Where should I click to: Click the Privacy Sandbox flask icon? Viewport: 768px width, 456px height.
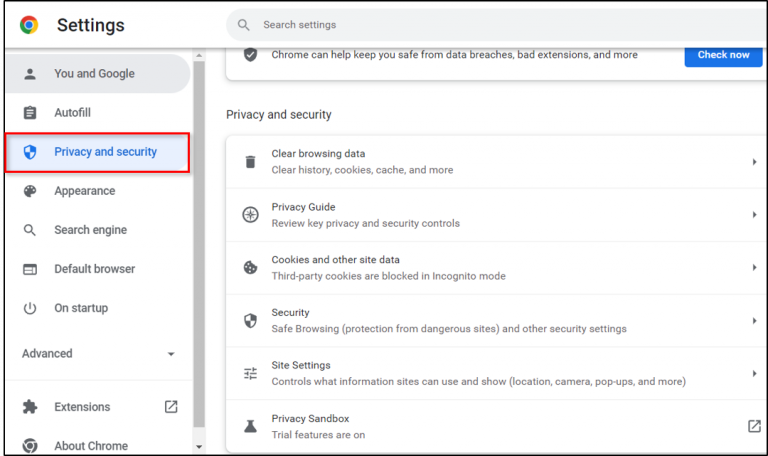(250, 426)
